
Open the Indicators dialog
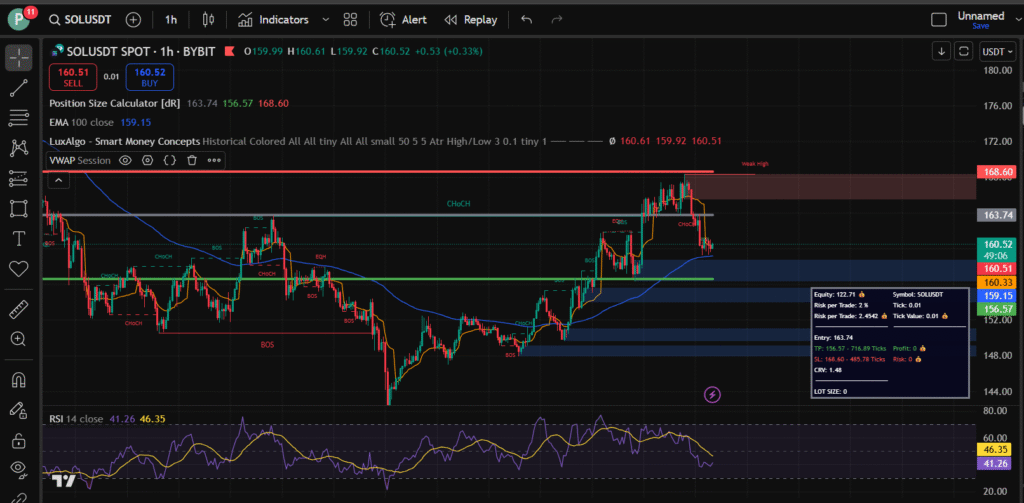point(274,20)
